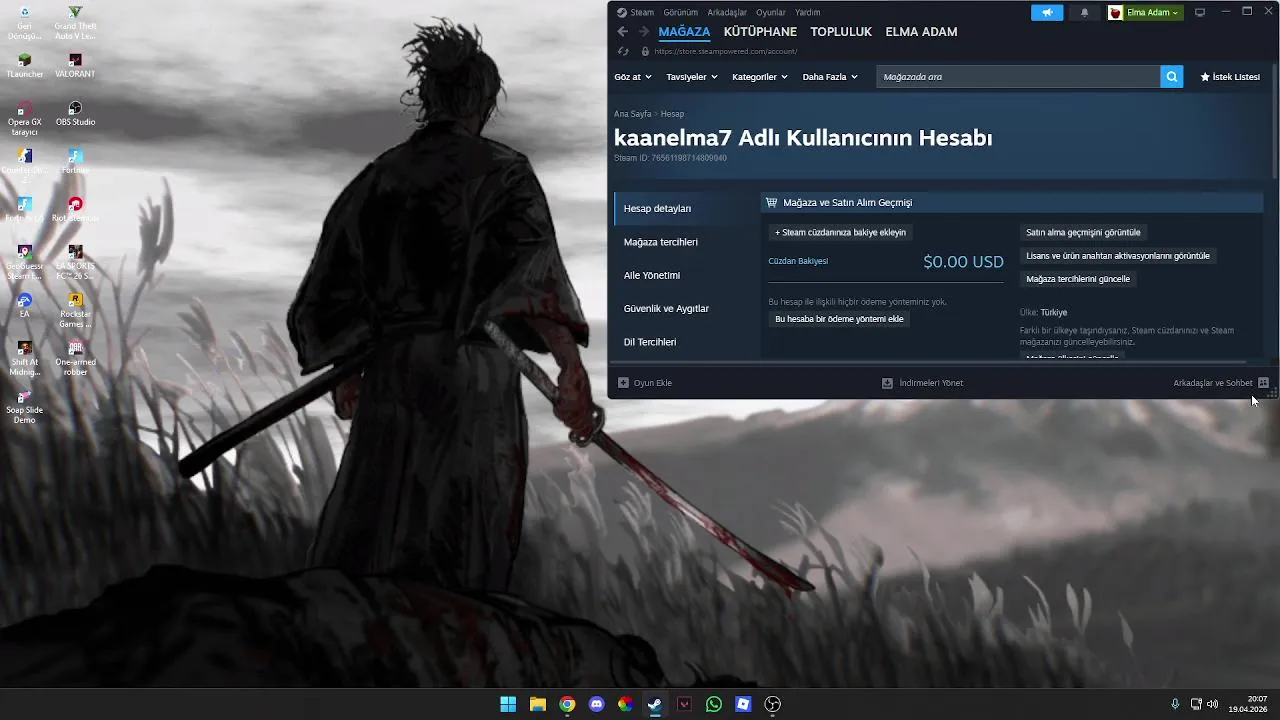
Task: Open the İstek Listesi wishlist link
Action: pyautogui.click(x=1230, y=77)
